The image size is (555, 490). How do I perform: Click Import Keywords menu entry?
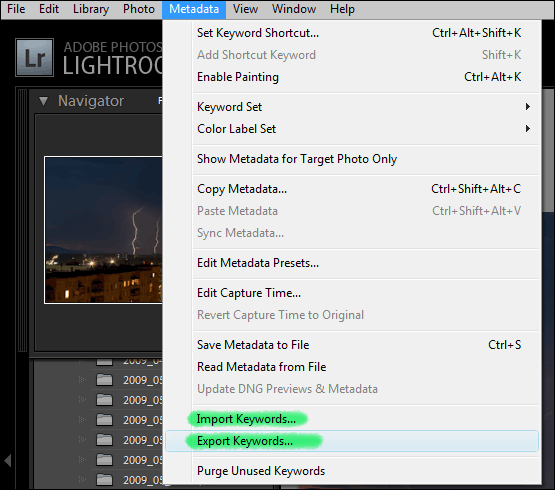coord(352,419)
